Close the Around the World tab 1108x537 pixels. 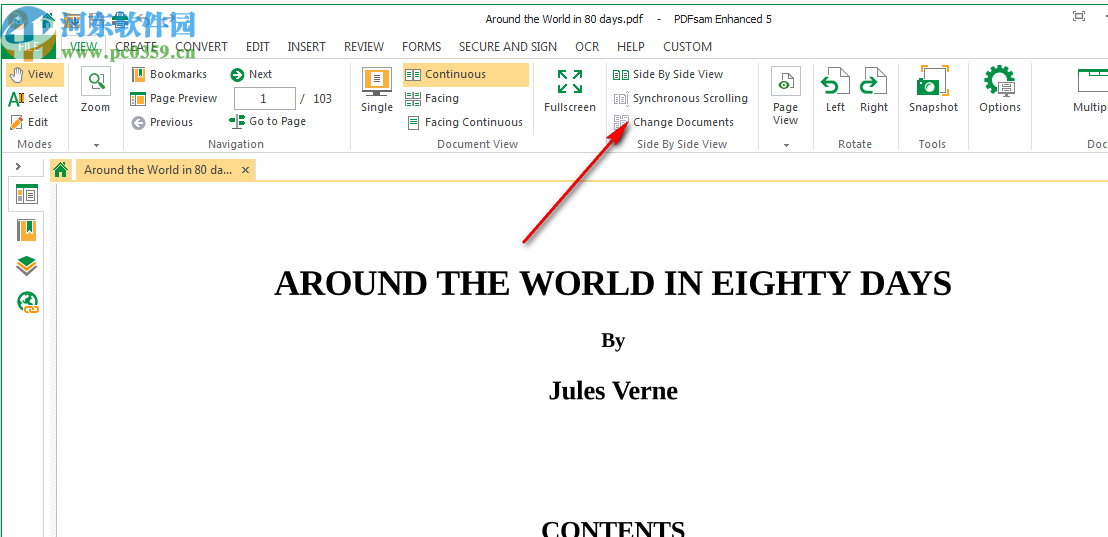245,170
